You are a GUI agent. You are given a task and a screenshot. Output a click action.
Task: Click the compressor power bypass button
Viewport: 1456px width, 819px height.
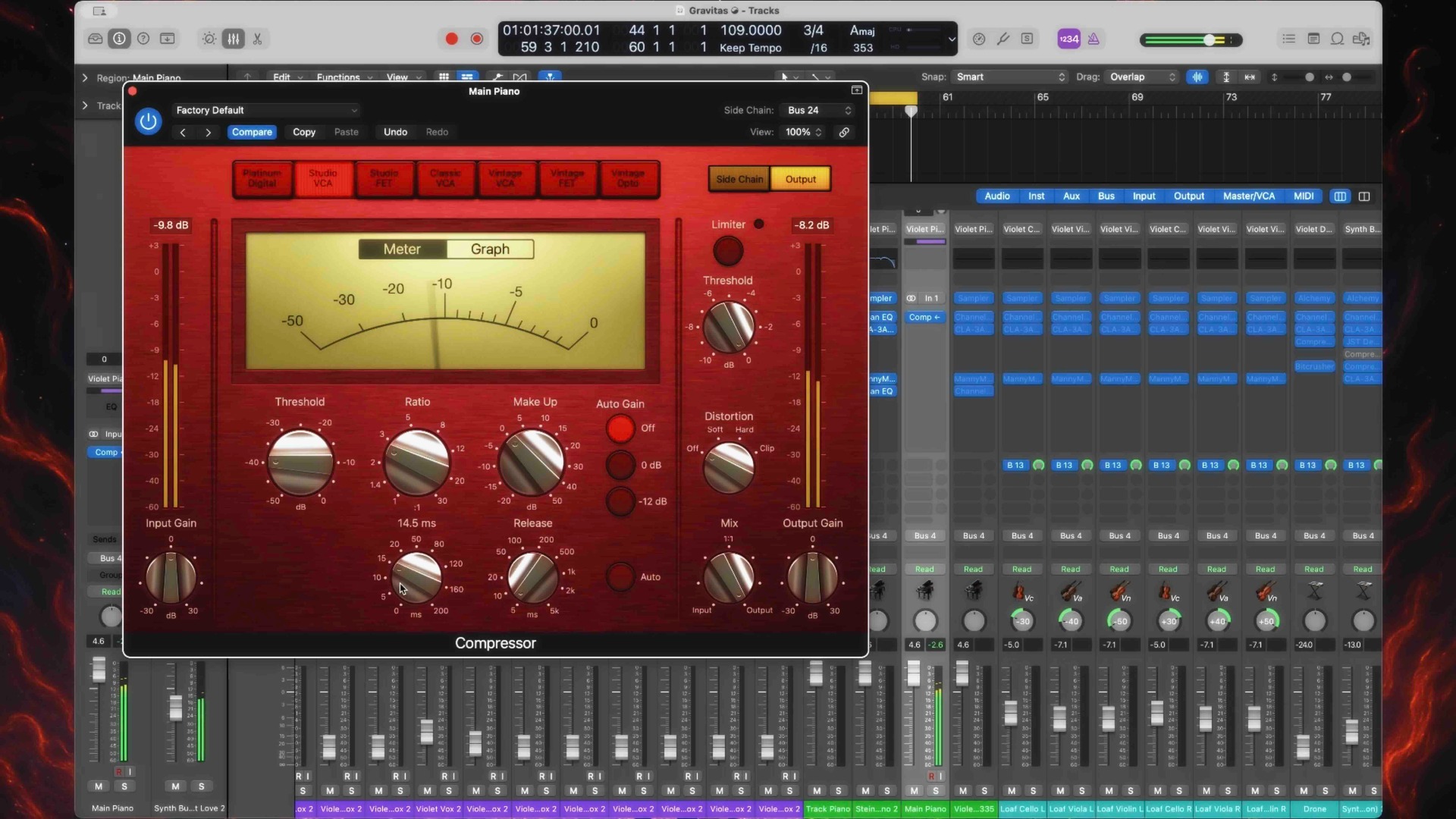point(148,121)
